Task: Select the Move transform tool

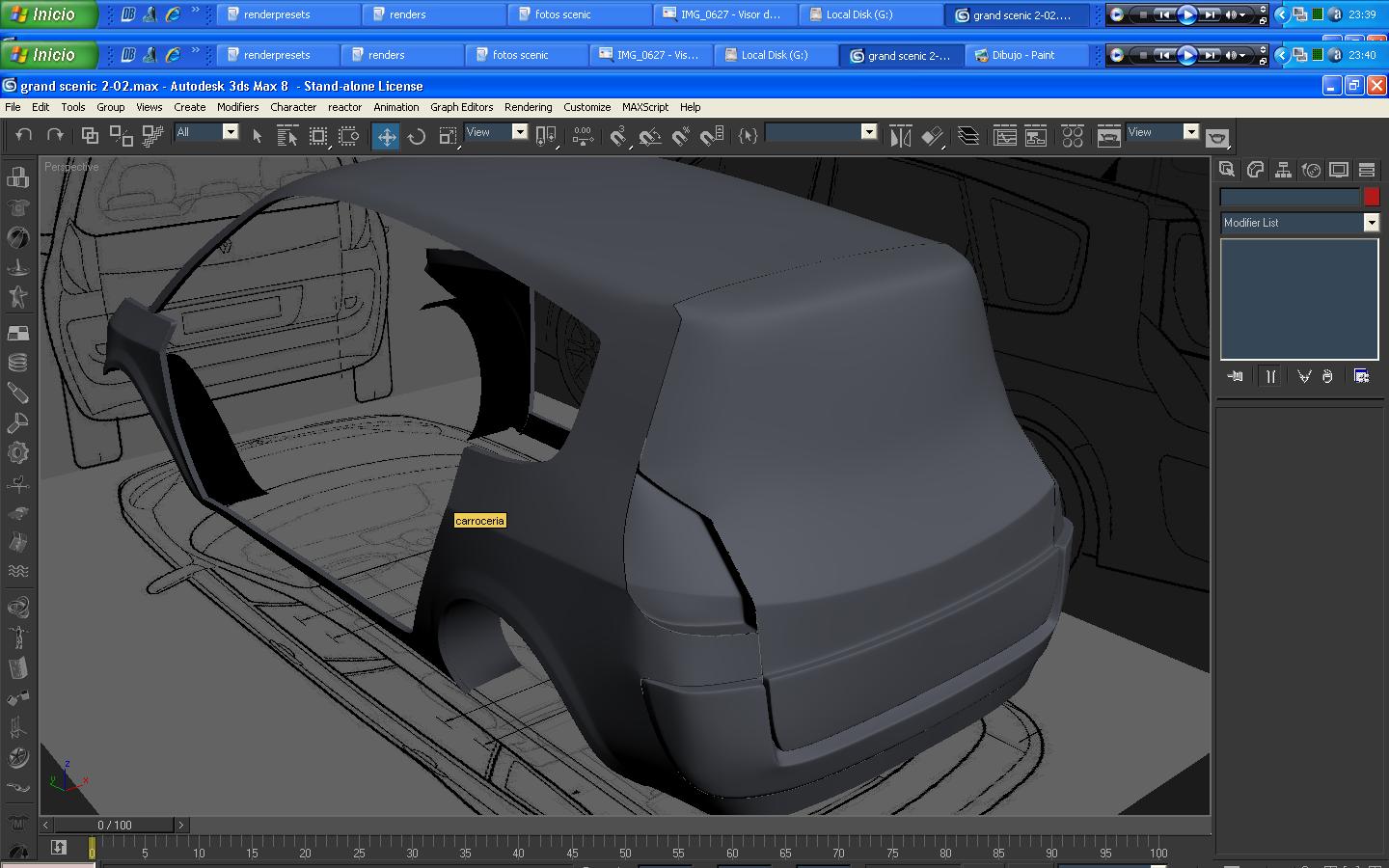Action: point(386,137)
